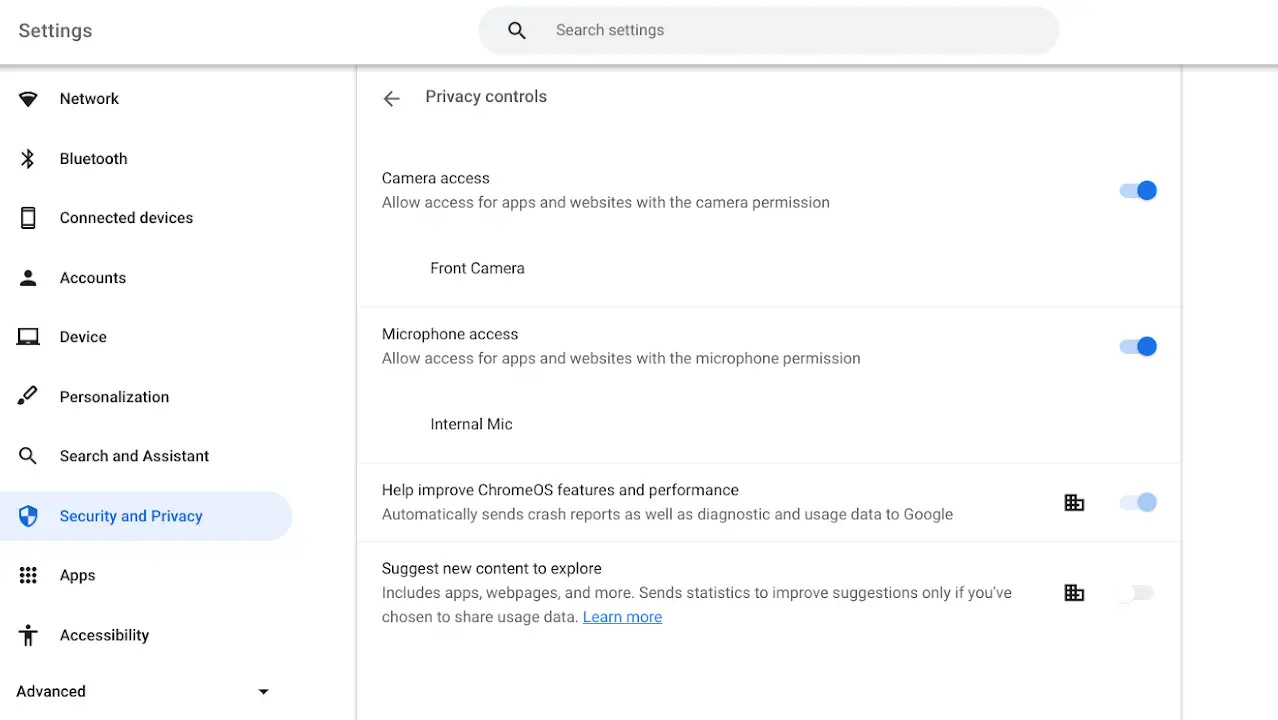Go to Accounts settings
The width and height of the screenshot is (1278, 720).
coord(146,278)
